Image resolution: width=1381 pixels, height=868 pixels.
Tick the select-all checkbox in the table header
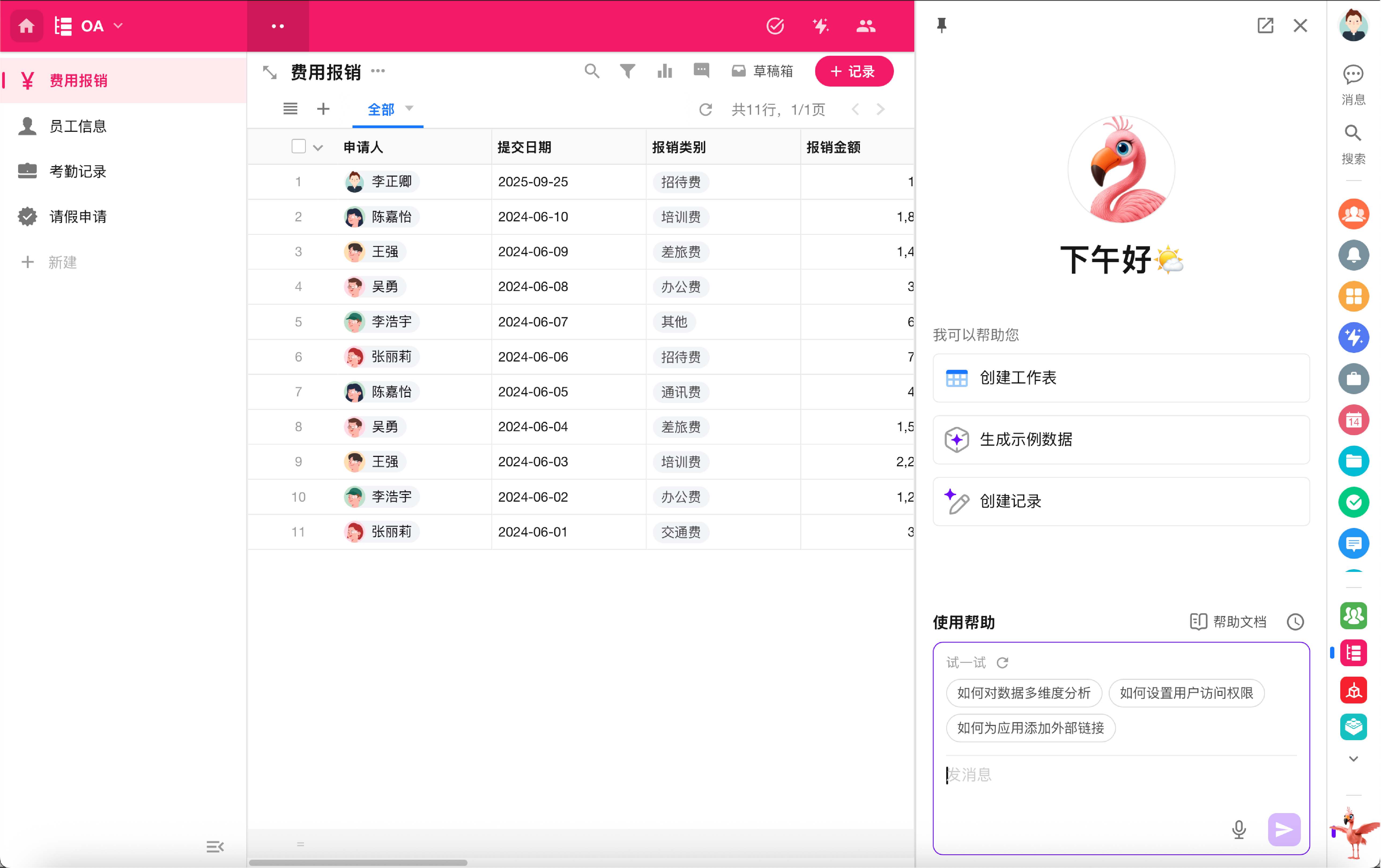(x=298, y=147)
